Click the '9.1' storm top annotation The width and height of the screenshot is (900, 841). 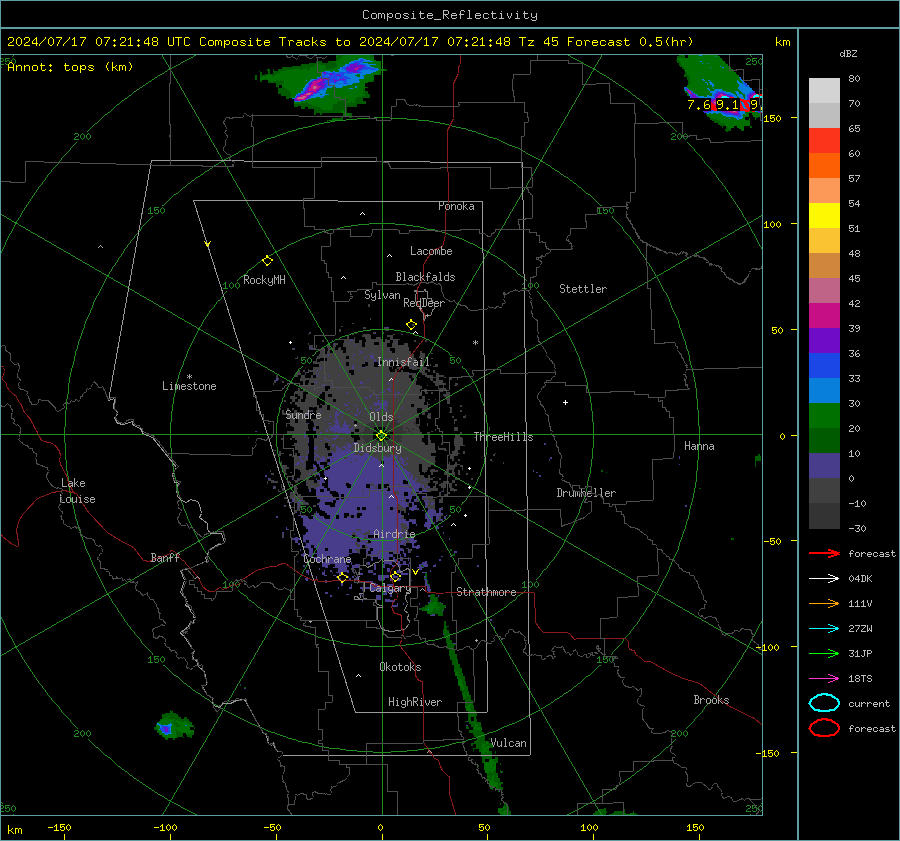(728, 104)
